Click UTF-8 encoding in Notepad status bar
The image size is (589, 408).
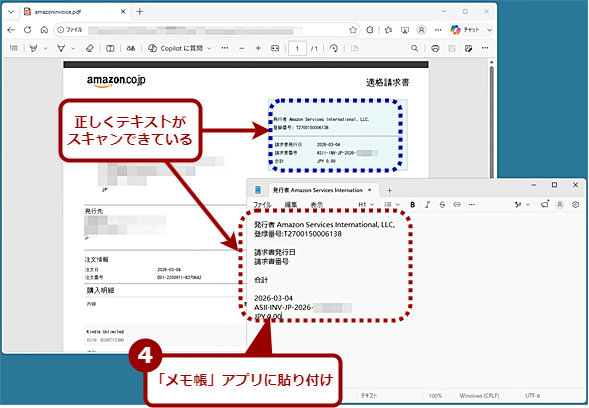click(x=533, y=396)
